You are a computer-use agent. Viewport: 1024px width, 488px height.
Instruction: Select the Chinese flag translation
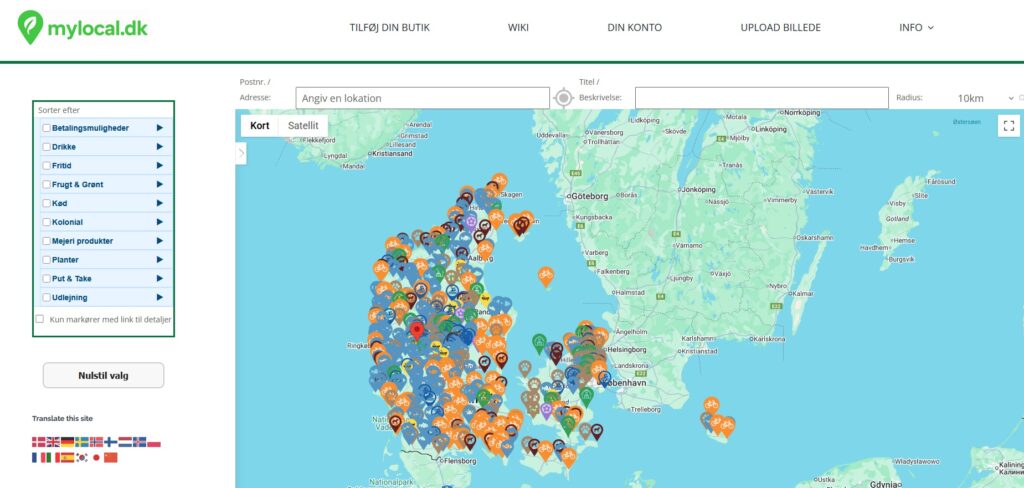[111, 457]
